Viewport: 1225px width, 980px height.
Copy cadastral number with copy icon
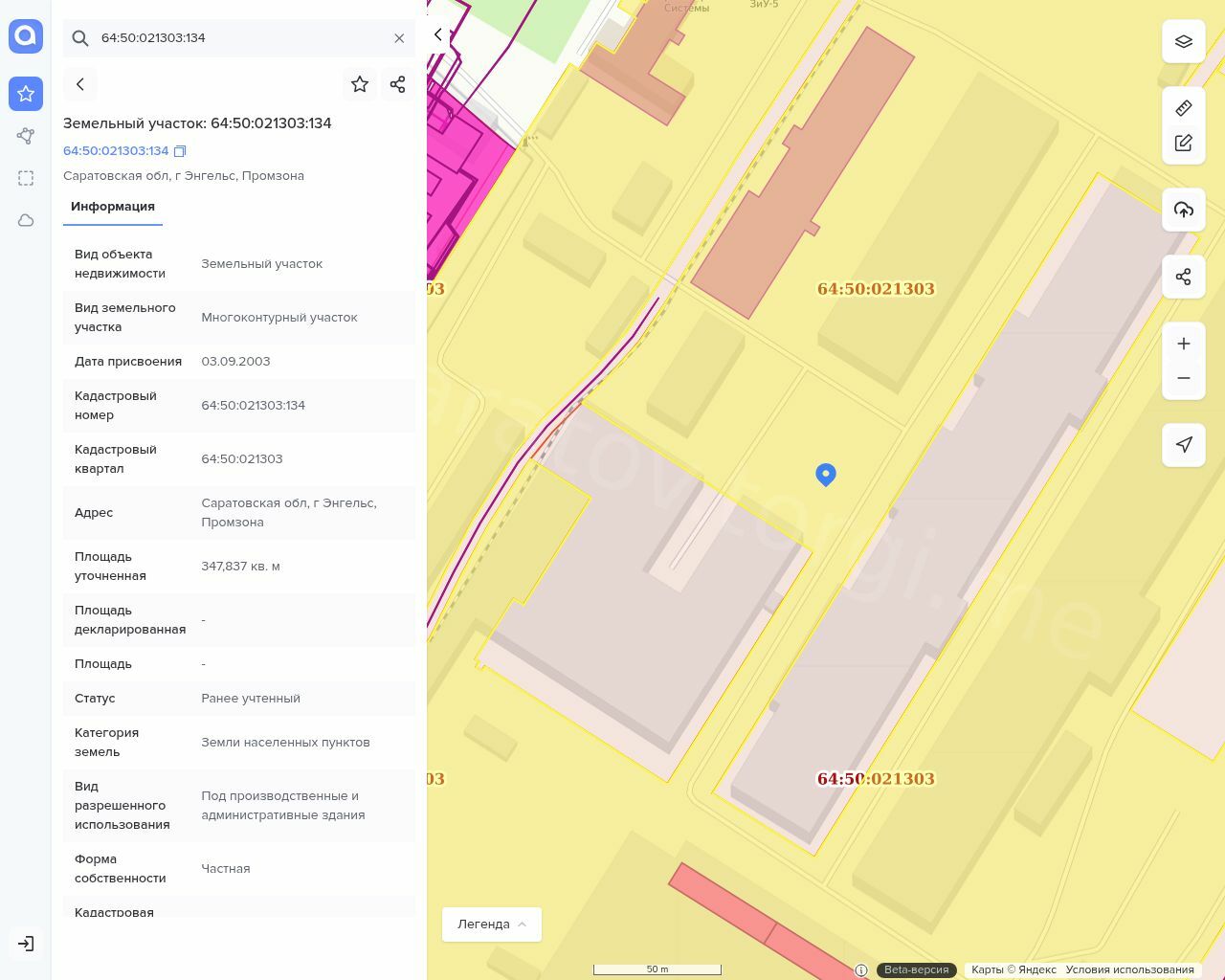pyautogui.click(x=180, y=151)
